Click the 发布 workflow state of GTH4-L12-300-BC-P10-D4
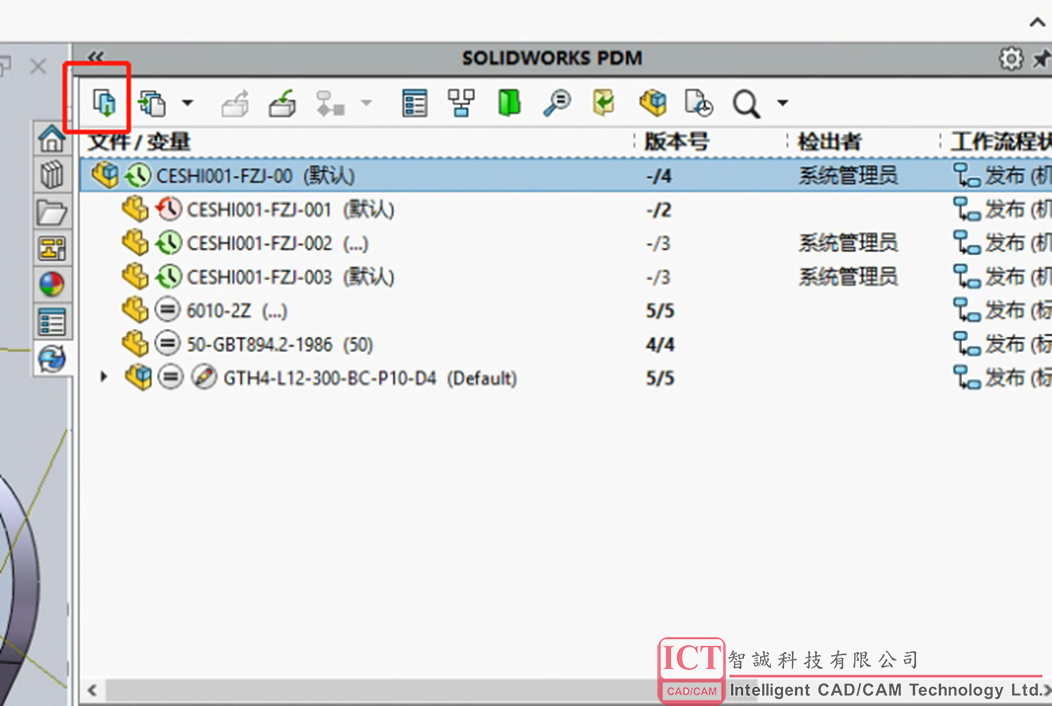Image resolution: width=1052 pixels, height=706 pixels. (1002, 378)
